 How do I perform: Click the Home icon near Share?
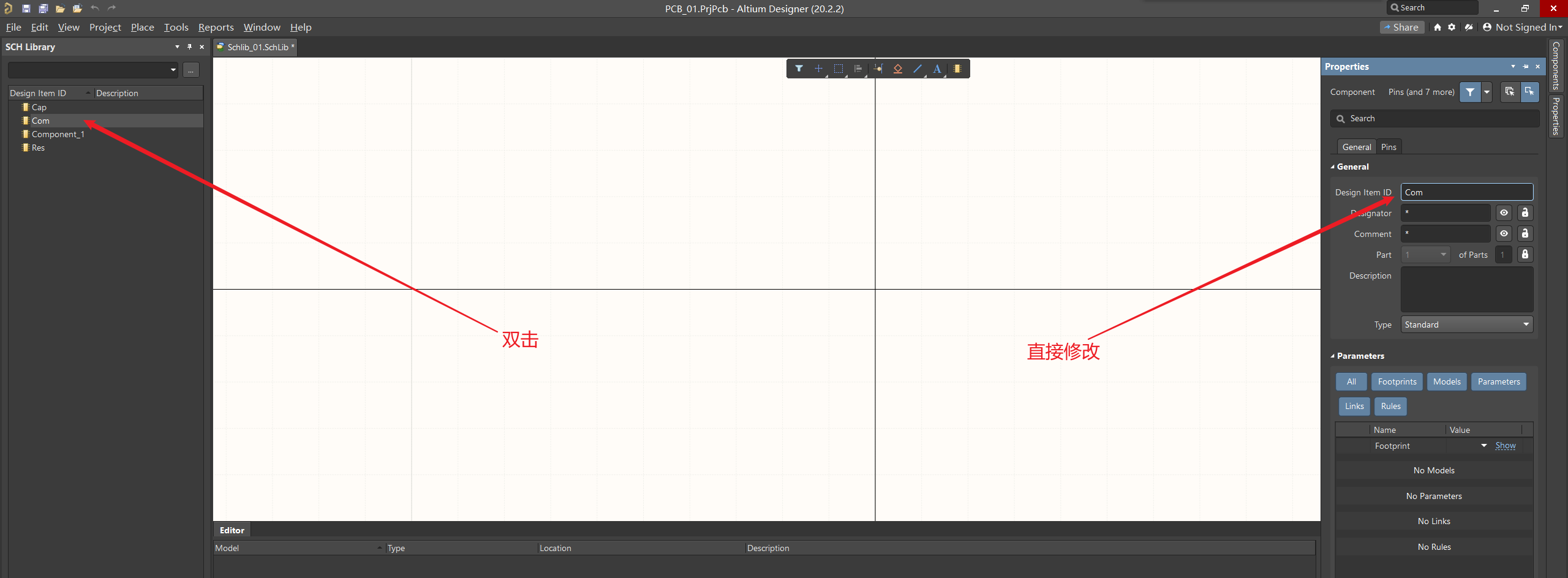(x=1438, y=27)
